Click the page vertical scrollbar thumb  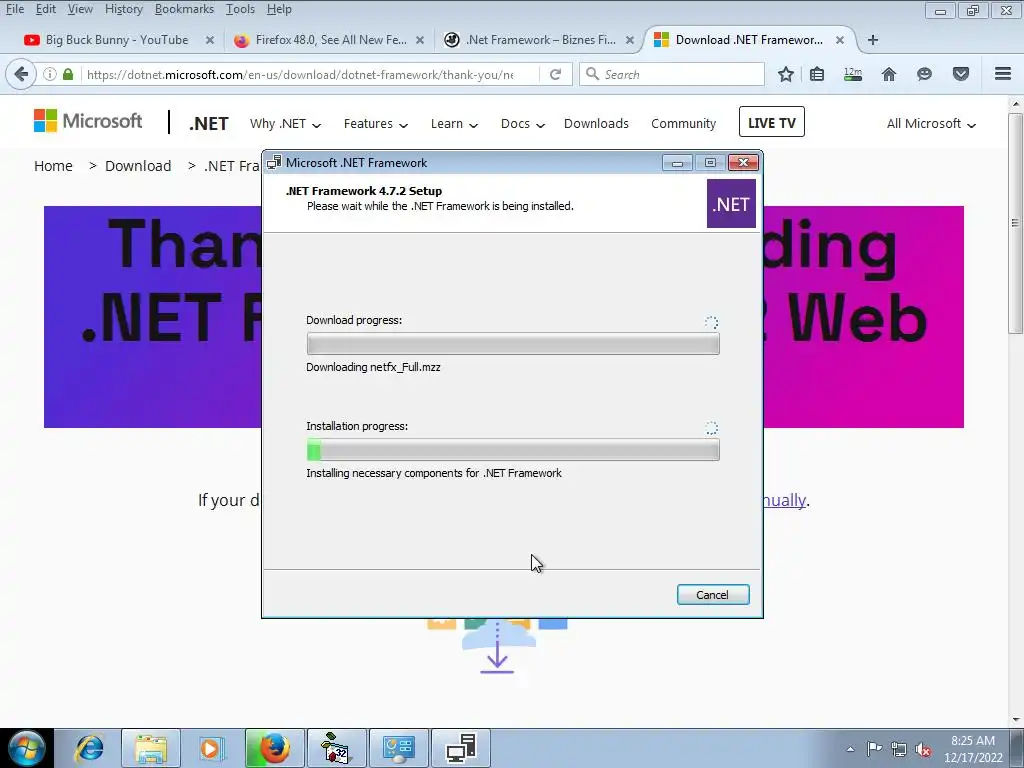pos(1015,223)
